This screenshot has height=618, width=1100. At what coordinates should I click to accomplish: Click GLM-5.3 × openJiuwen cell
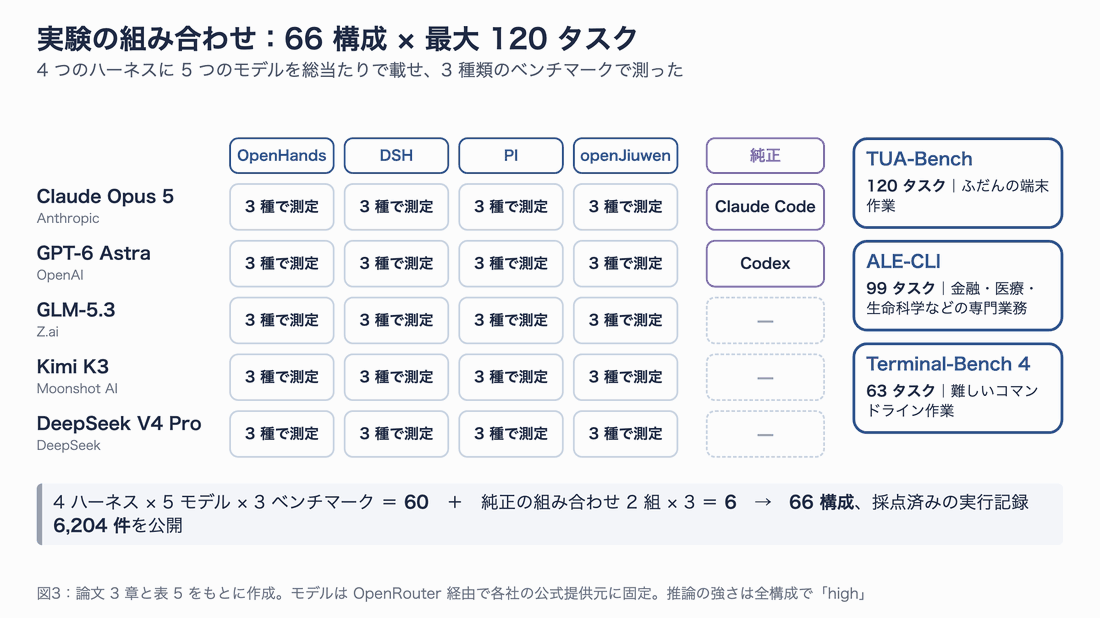pyautogui.click(x=625, y=321)
